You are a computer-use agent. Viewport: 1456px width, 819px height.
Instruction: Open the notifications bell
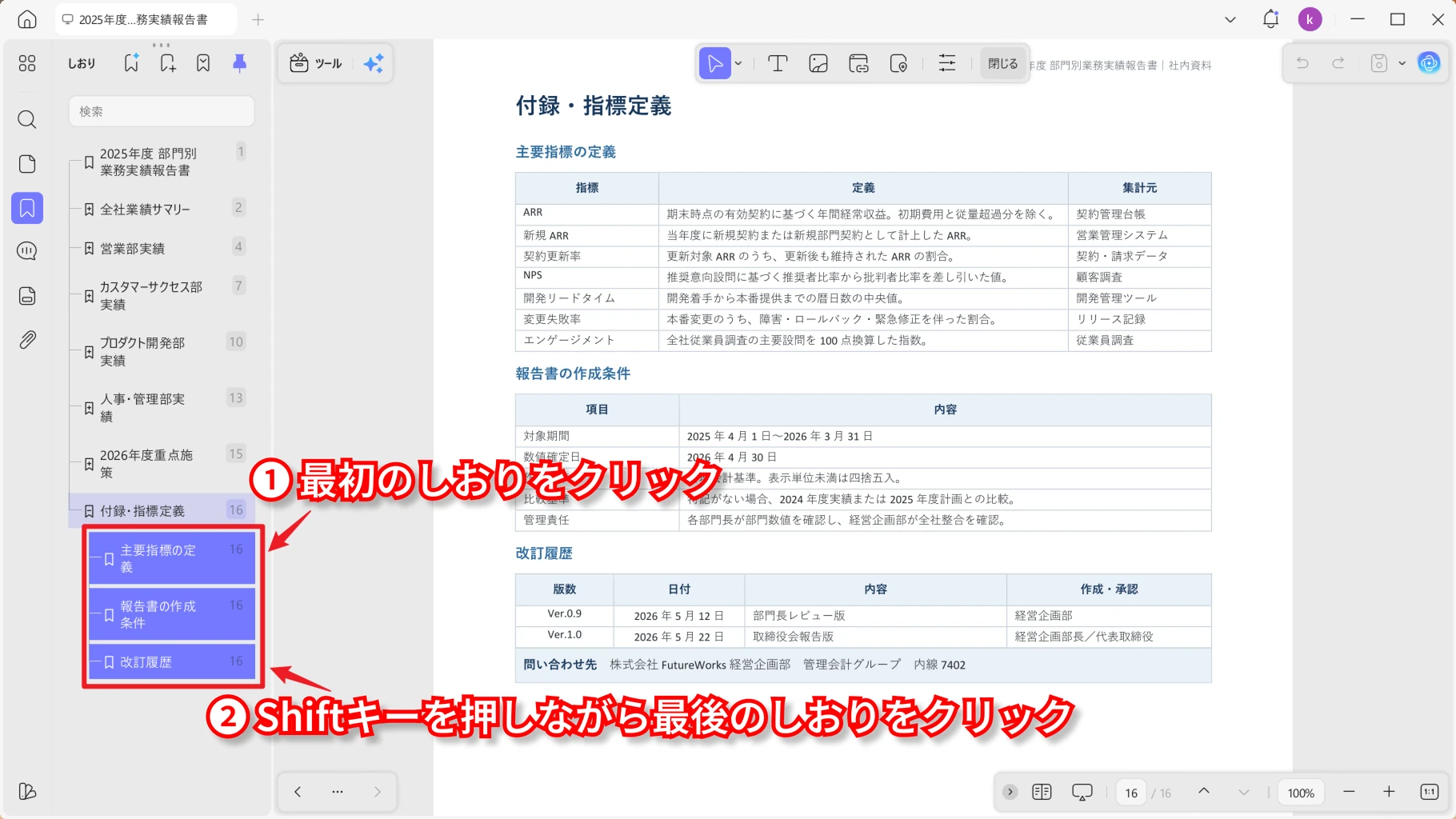click(1270, 19)
